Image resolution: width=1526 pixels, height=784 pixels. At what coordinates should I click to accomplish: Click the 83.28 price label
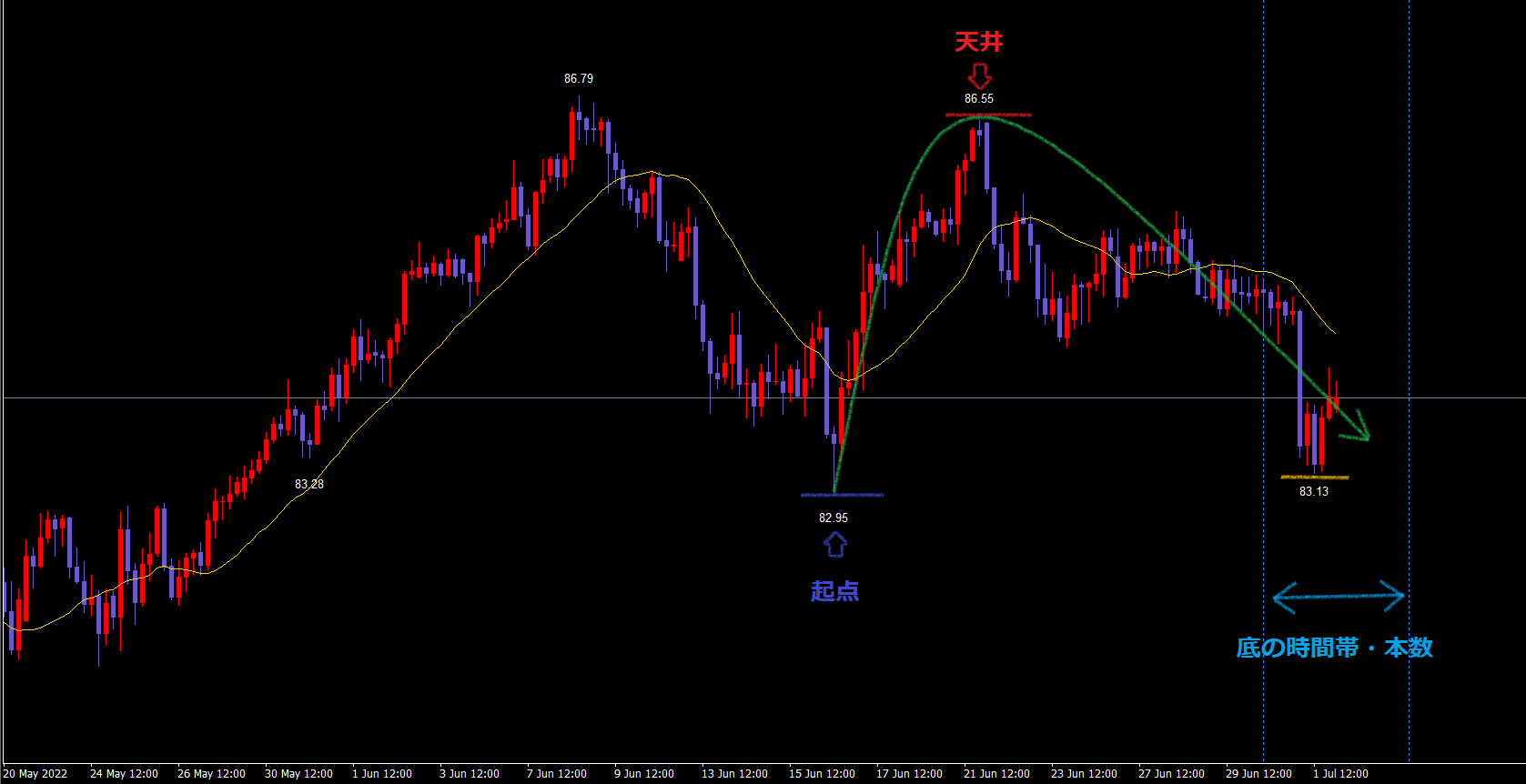[x=309, y=485]
